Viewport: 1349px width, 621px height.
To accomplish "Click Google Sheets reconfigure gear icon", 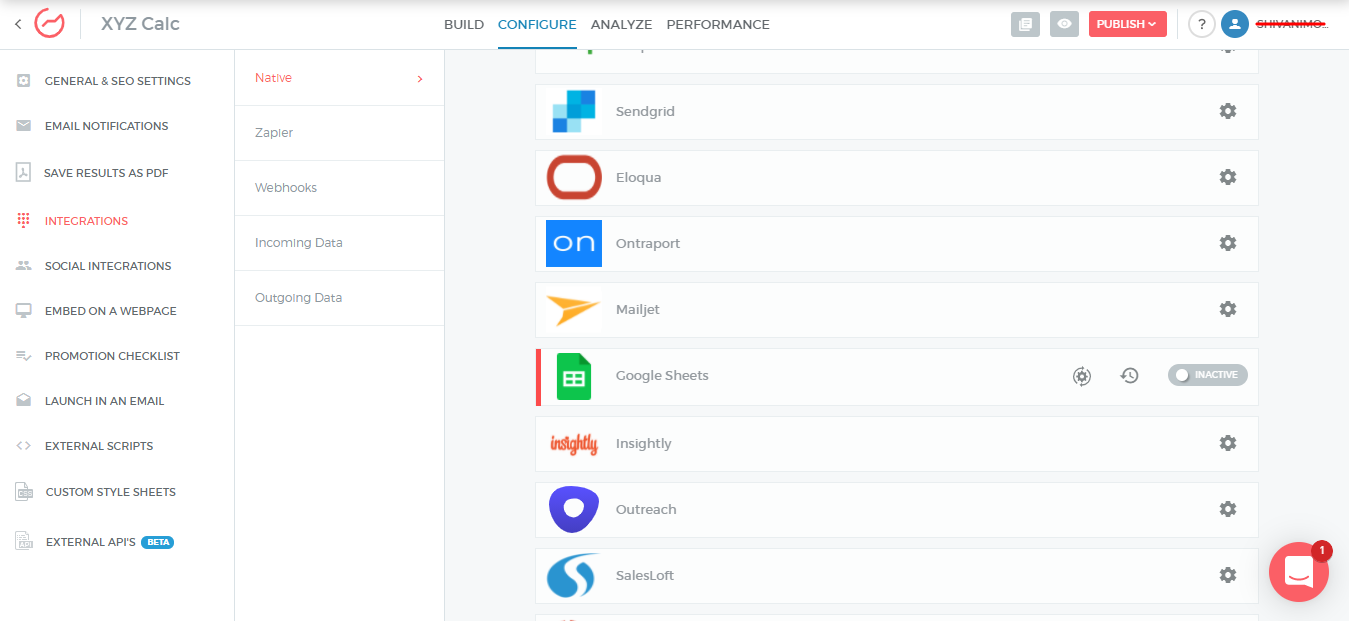I will click(x=1082, y=376).
